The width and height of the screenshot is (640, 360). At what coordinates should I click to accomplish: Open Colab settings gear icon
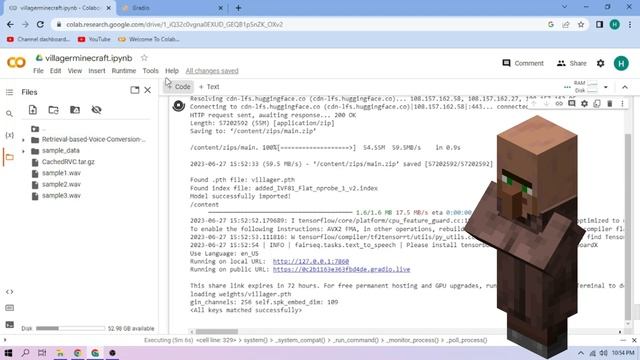click(600, 63)
